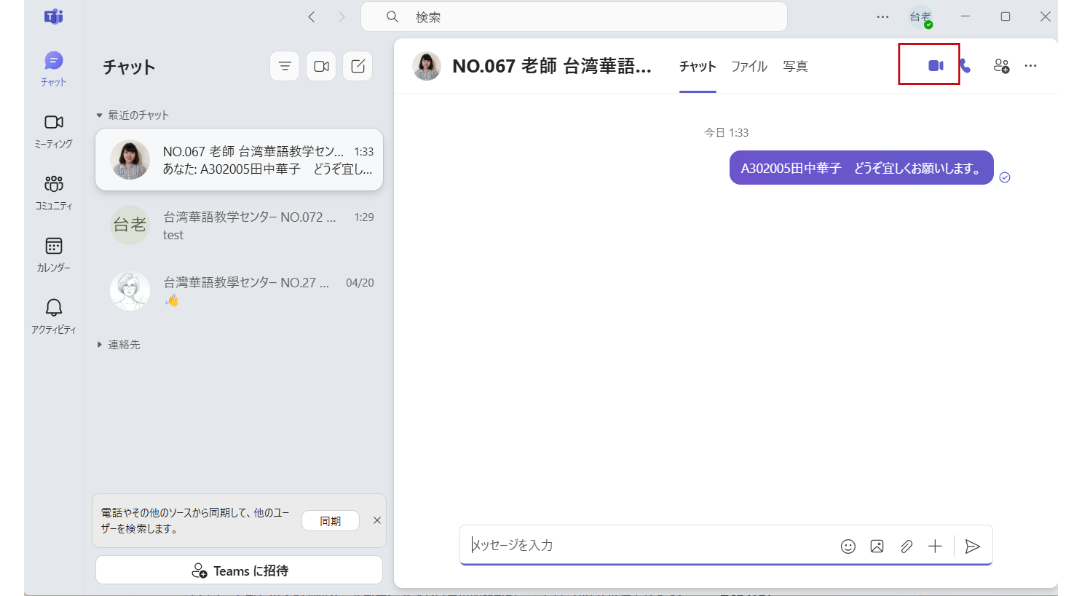Send the message with the arrow icon

[972, 546]
